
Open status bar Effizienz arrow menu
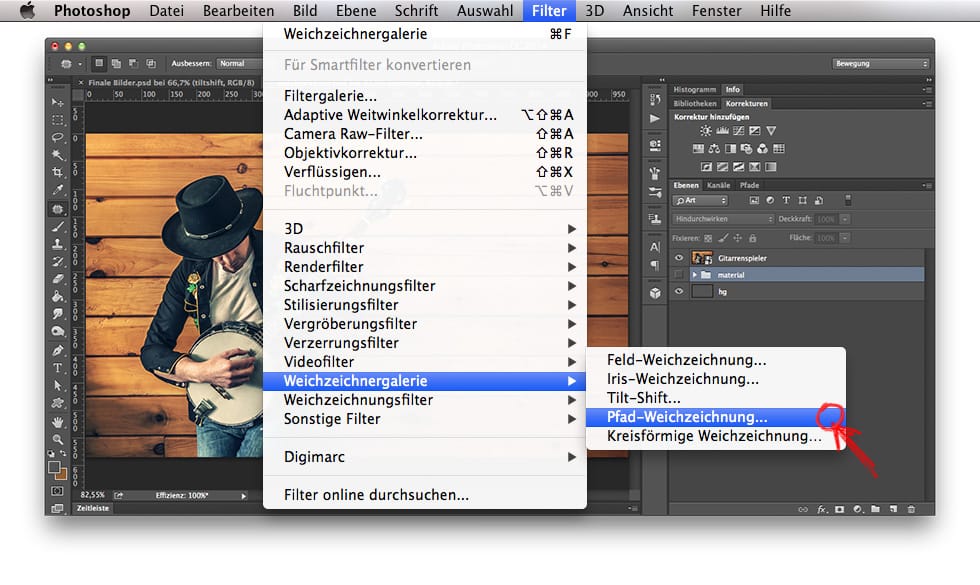click(244, 496)
